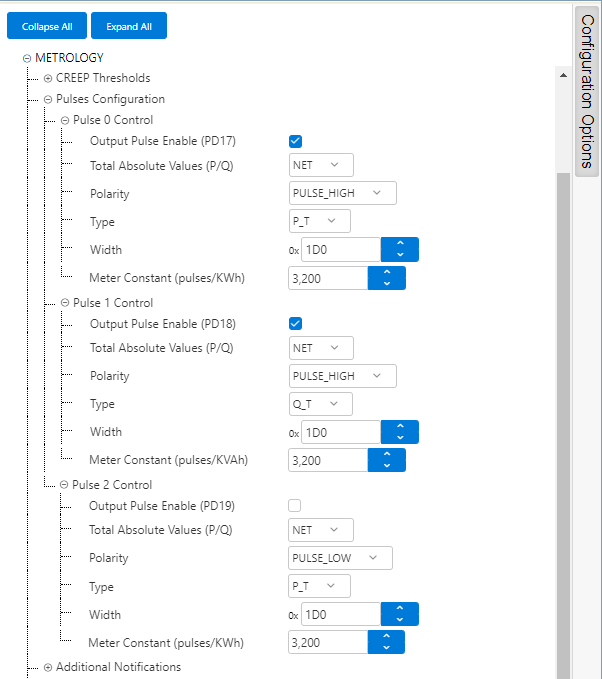Click the Expand All button
The width and height of the screenshot is (602, 679).
click(128, 26)
